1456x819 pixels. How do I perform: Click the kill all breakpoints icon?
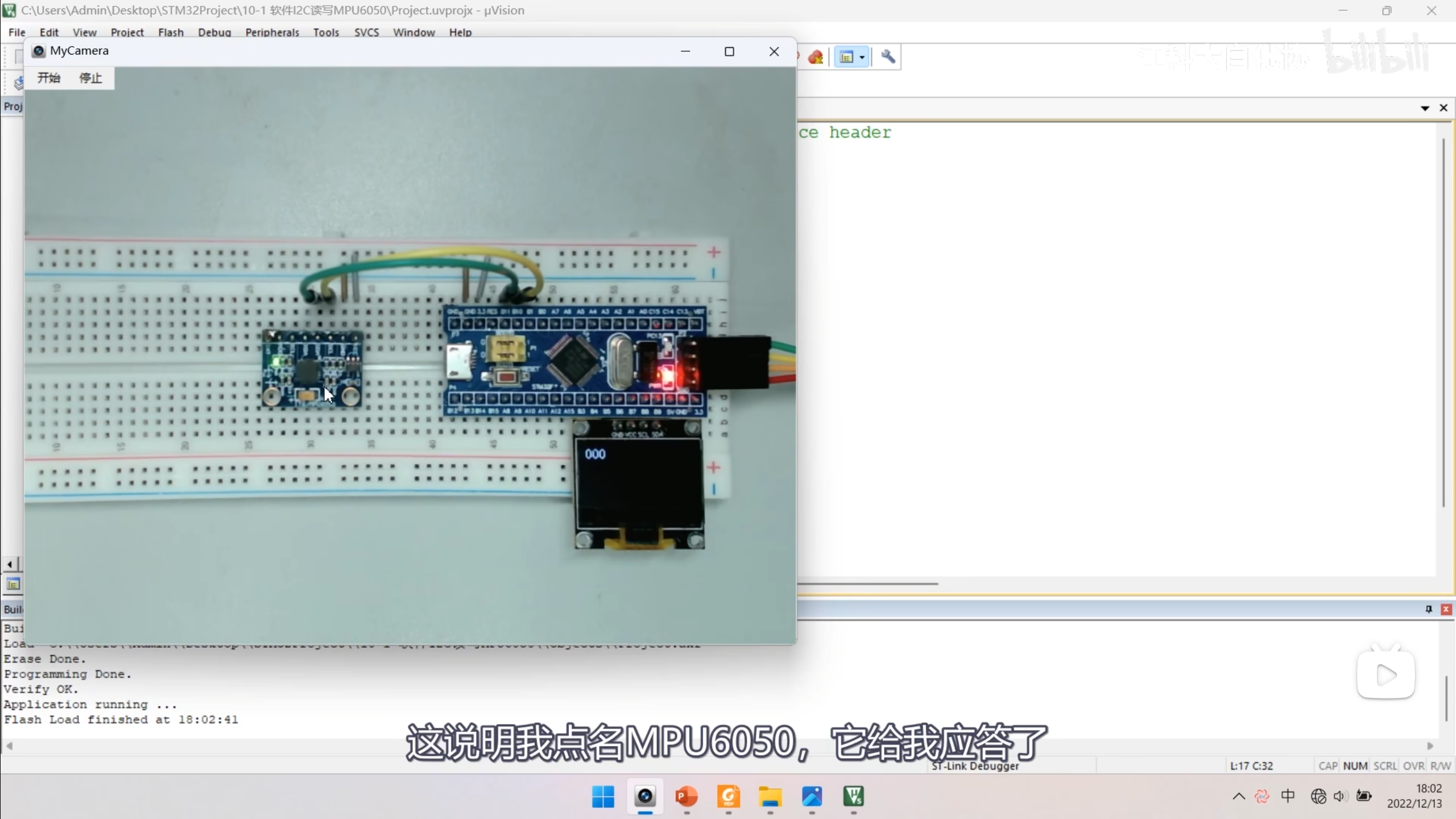(816, 57)
